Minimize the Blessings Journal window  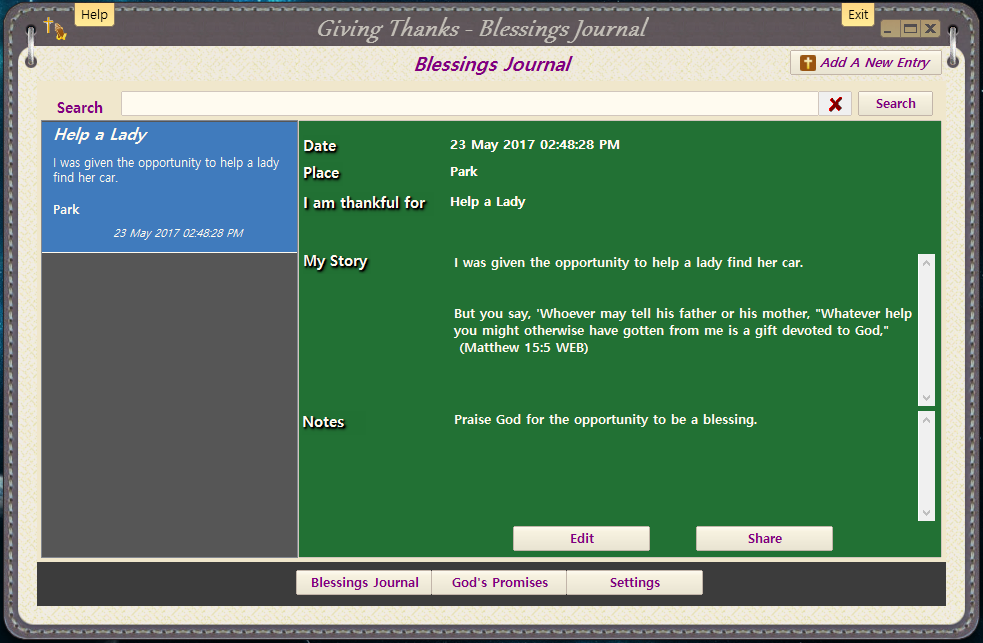click(891, 29)
